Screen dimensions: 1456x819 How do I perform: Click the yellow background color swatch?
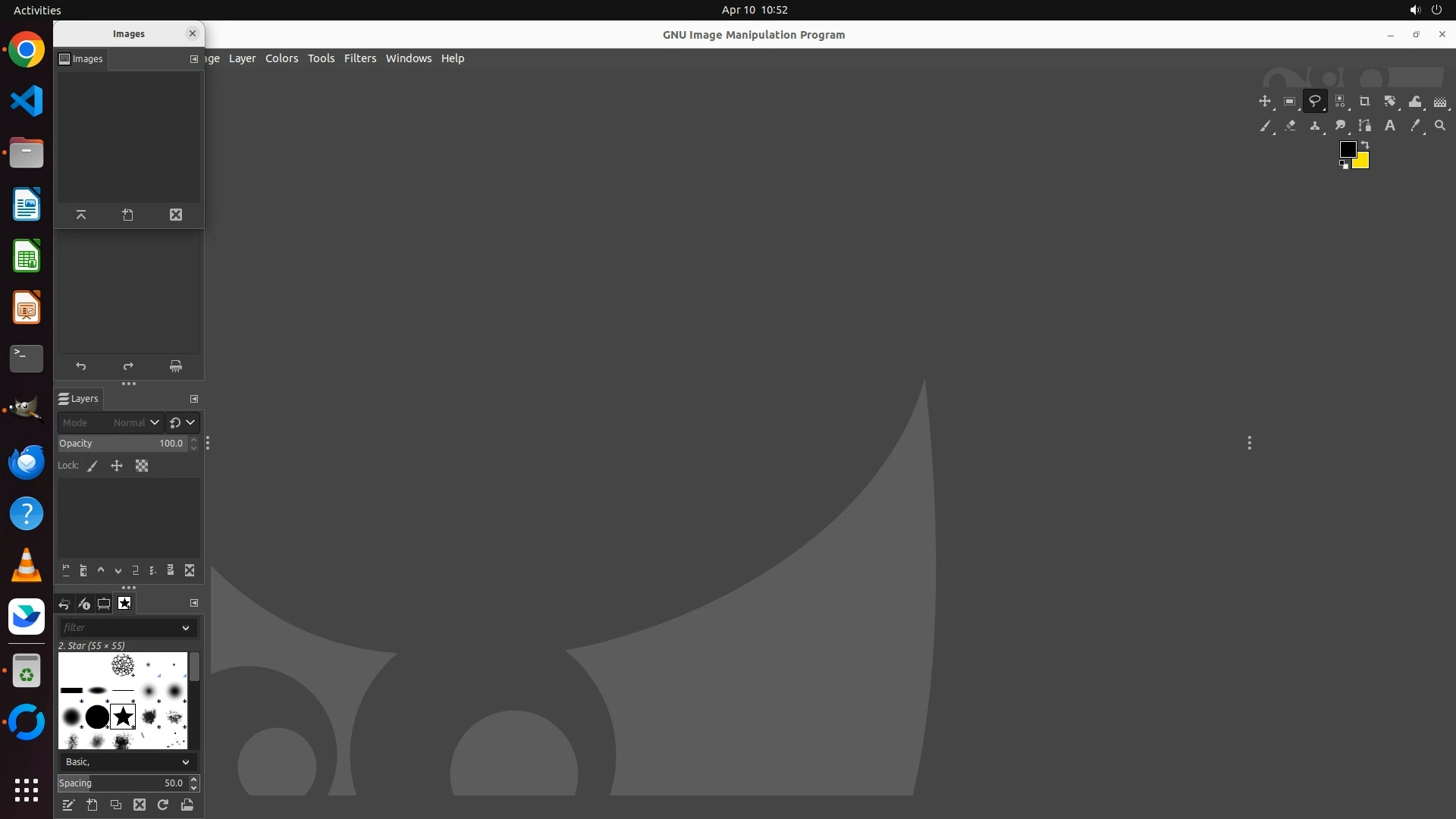click(1363, 162)
